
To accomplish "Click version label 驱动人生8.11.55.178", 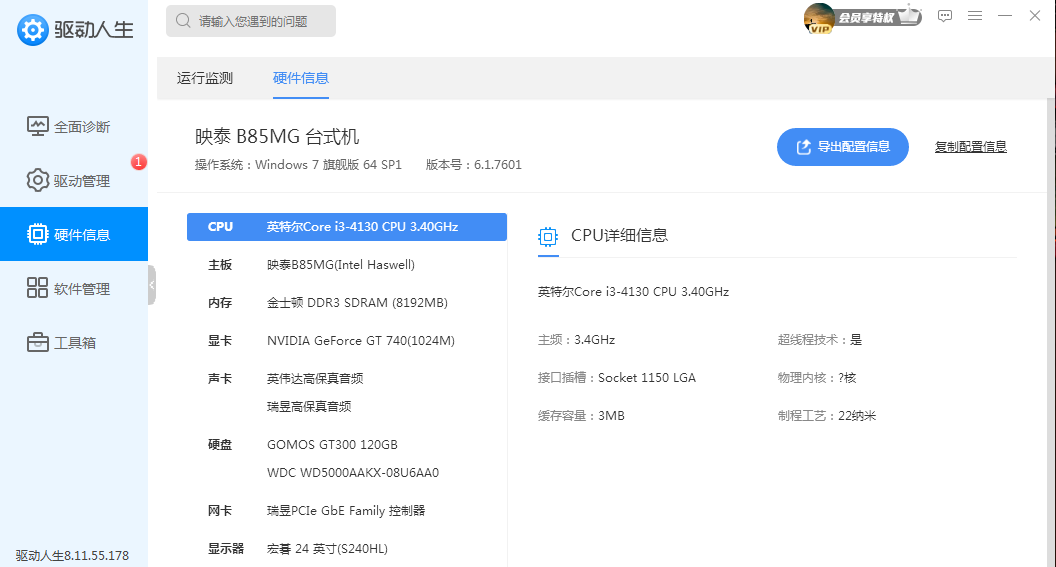I will point(72,556).
